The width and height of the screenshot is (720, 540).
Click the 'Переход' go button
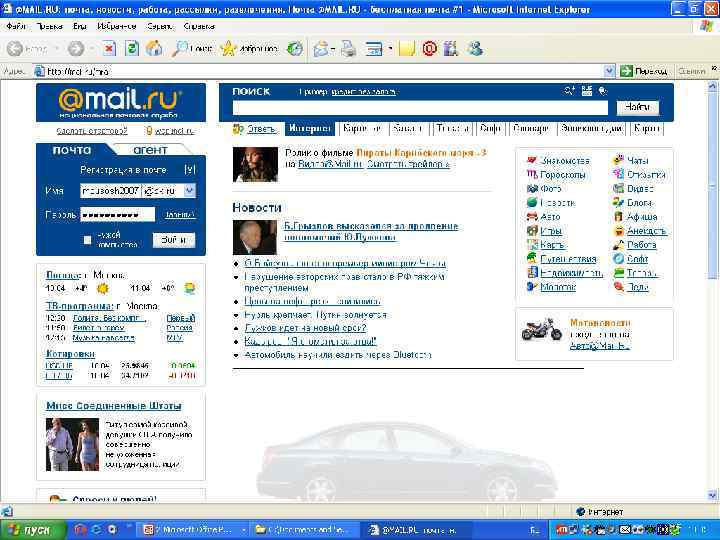coord(644,71)
